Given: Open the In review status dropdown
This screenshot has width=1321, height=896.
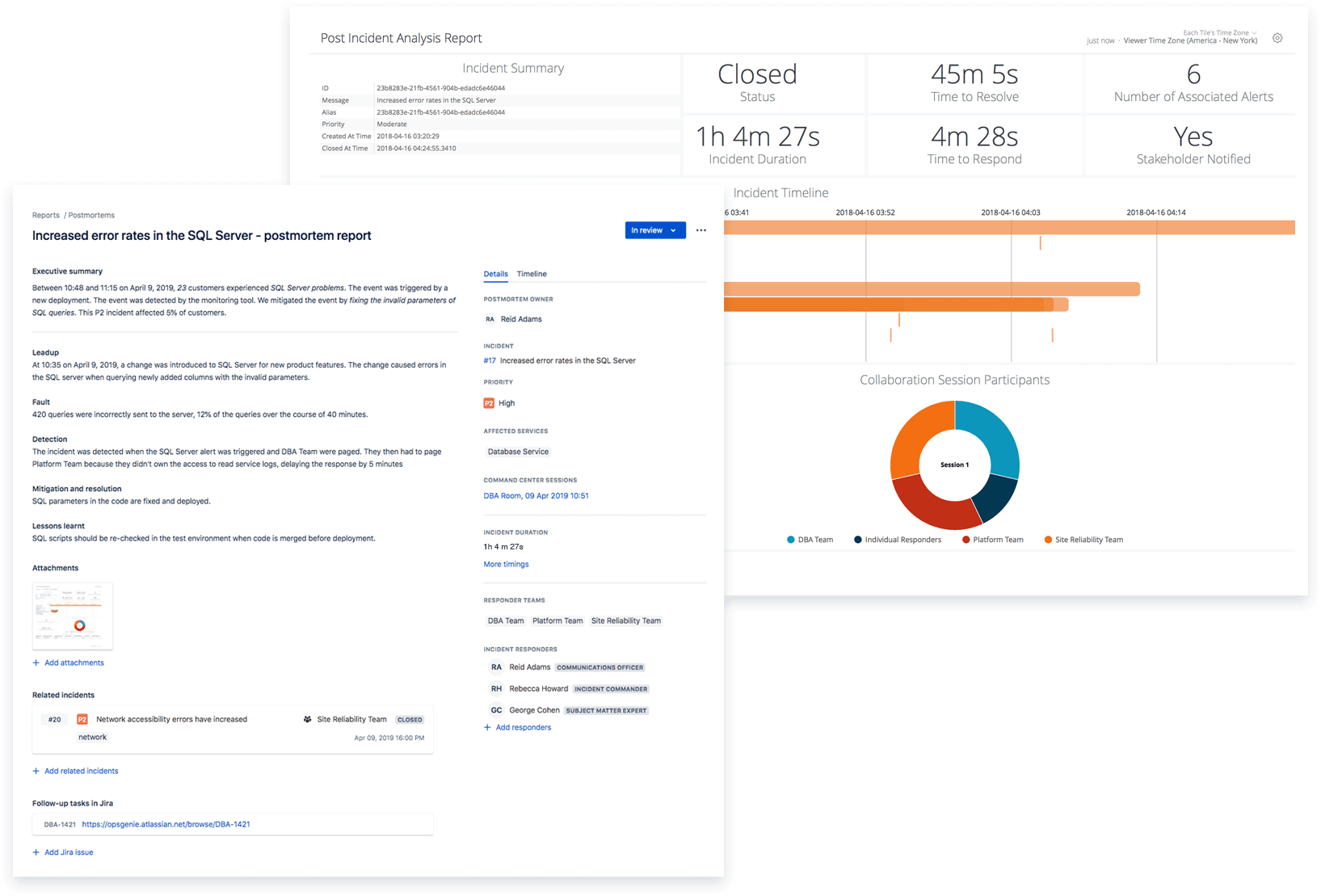Looking at the screenshot, I should tap(654, 230).
